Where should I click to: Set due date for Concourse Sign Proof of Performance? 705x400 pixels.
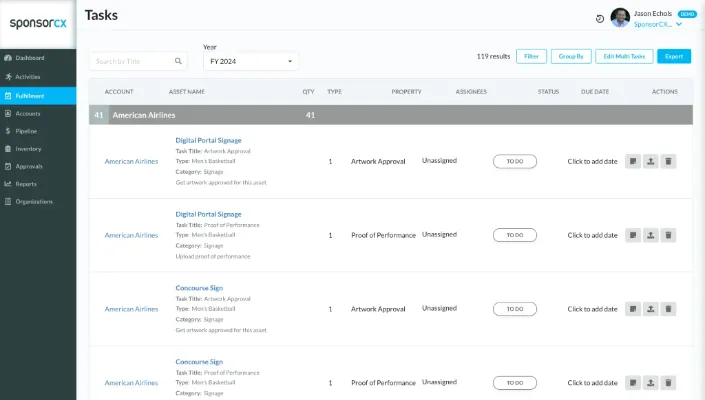[x=592, y=382]
